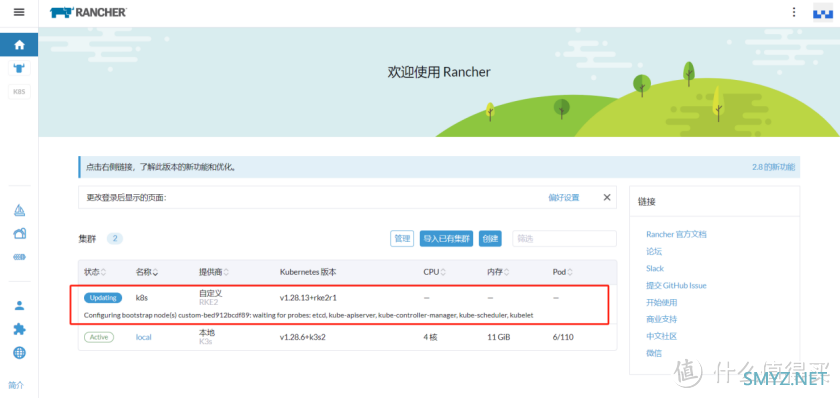
Task: Open the local cluster link
Action: tap(143, 337)
